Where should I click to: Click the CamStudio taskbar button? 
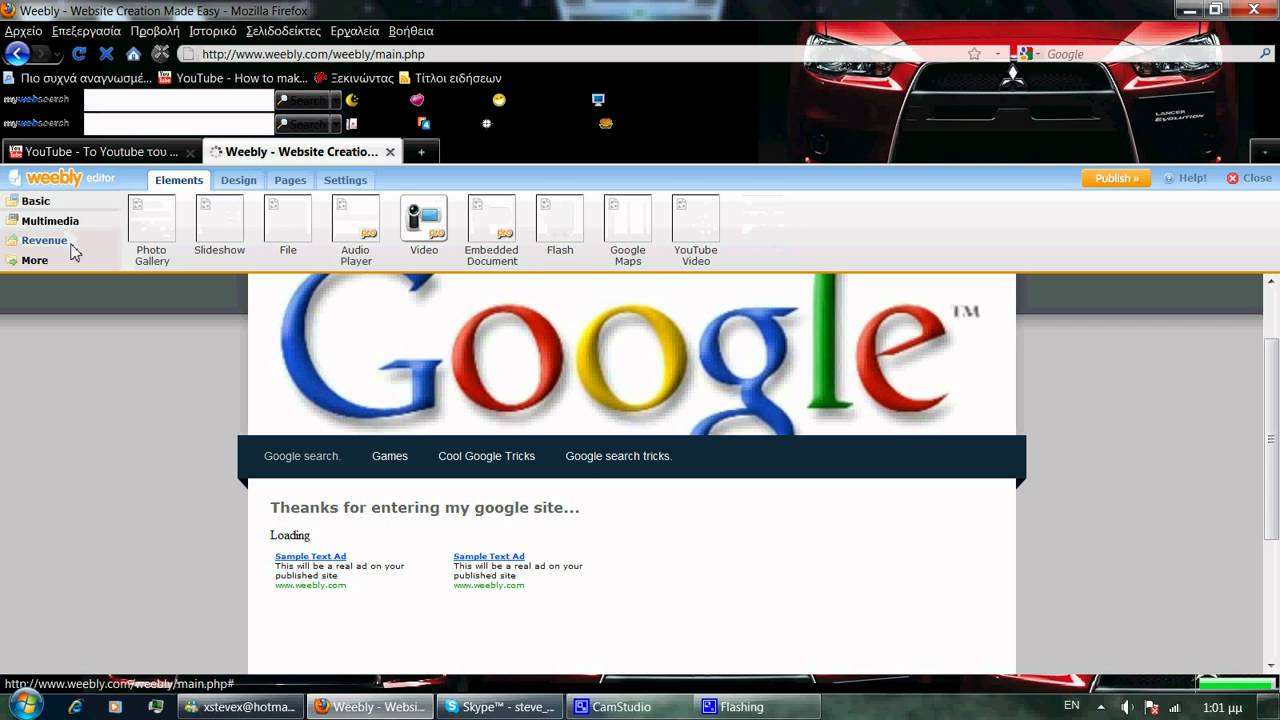(x=630, y=707)
